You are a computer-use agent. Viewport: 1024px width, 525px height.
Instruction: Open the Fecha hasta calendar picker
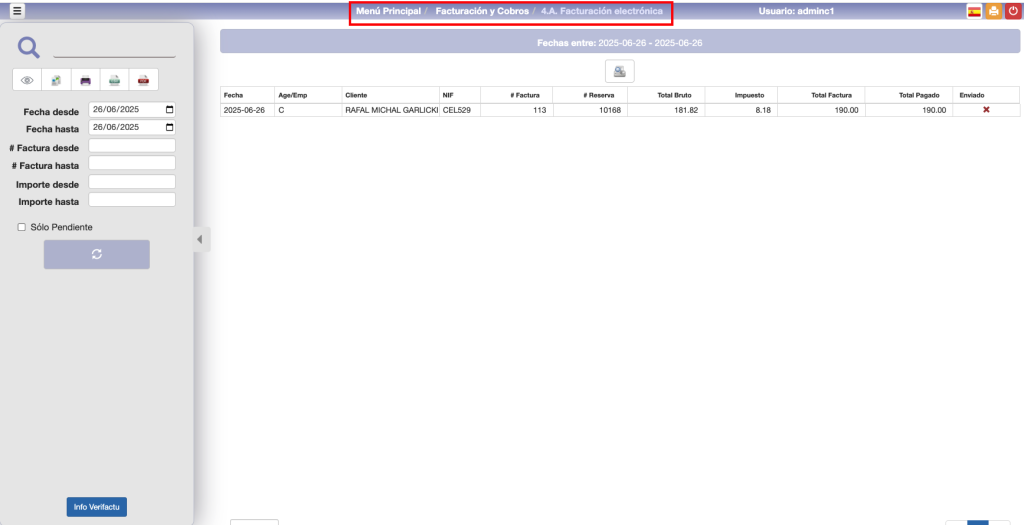[x=169, y=128]
